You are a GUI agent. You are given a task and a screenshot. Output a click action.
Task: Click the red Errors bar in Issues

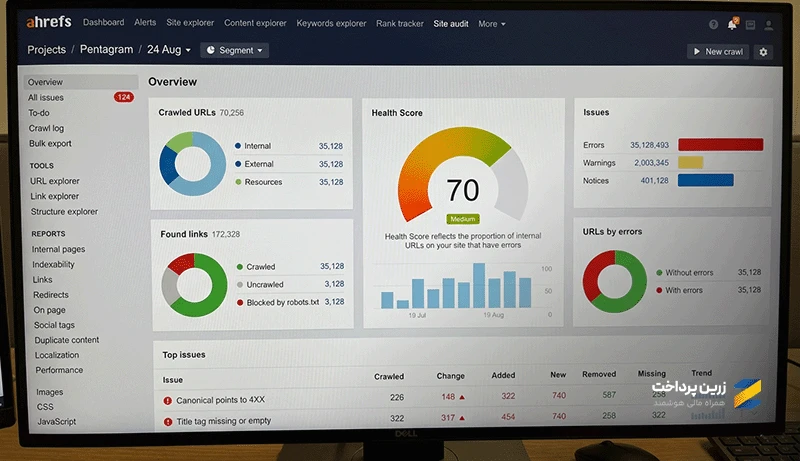click(x=720, y=145)
